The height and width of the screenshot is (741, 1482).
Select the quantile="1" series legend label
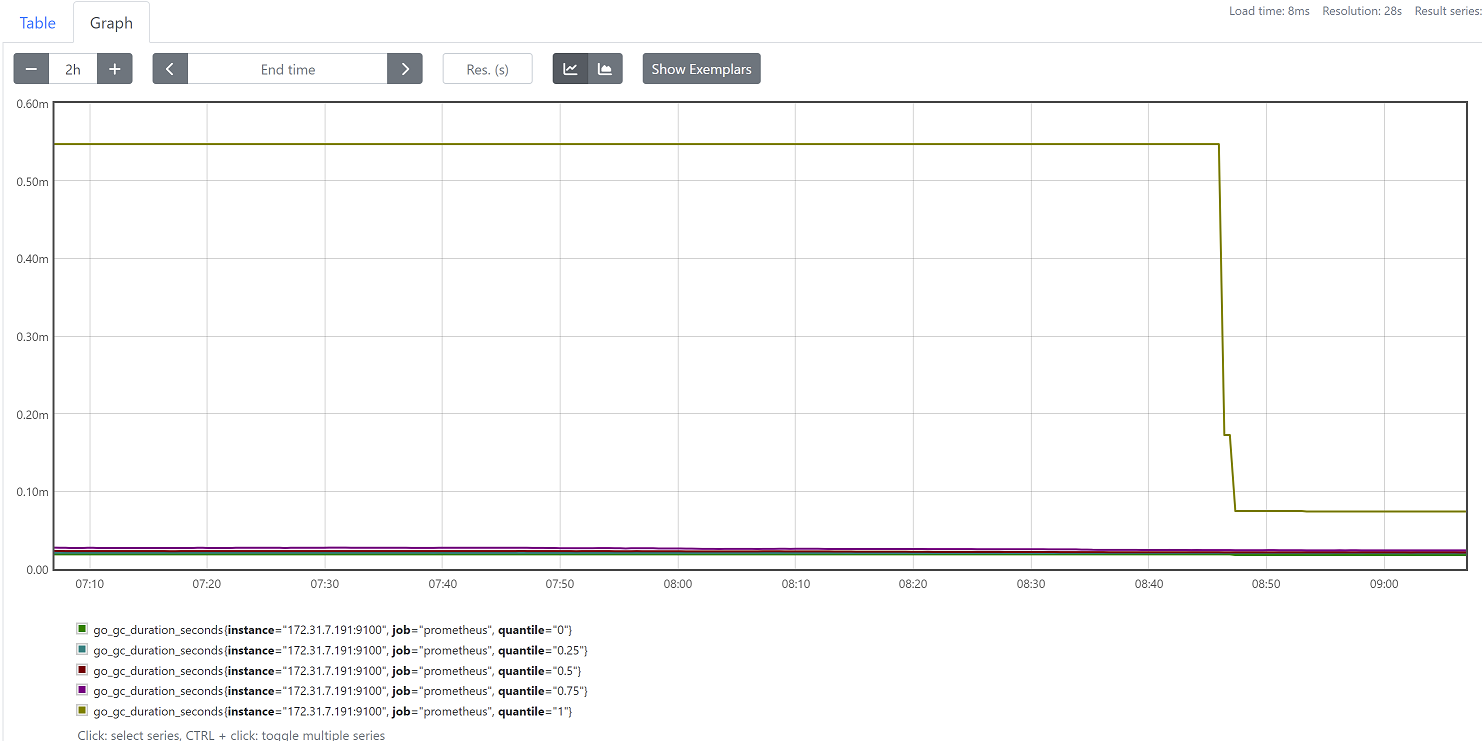332,711
